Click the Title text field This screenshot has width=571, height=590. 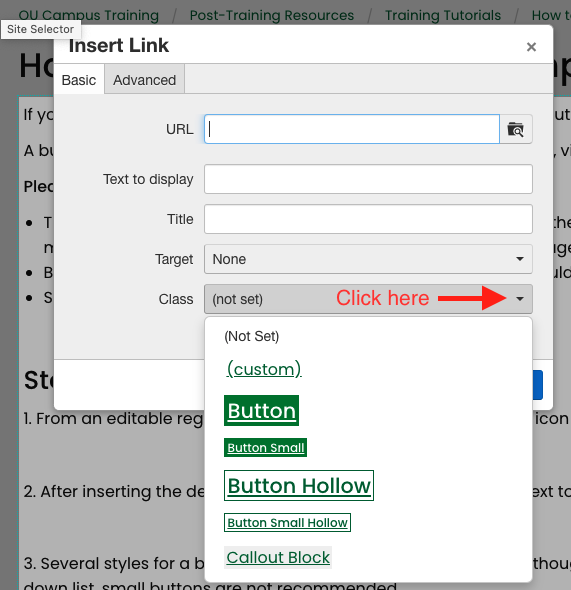coord(368,219)
